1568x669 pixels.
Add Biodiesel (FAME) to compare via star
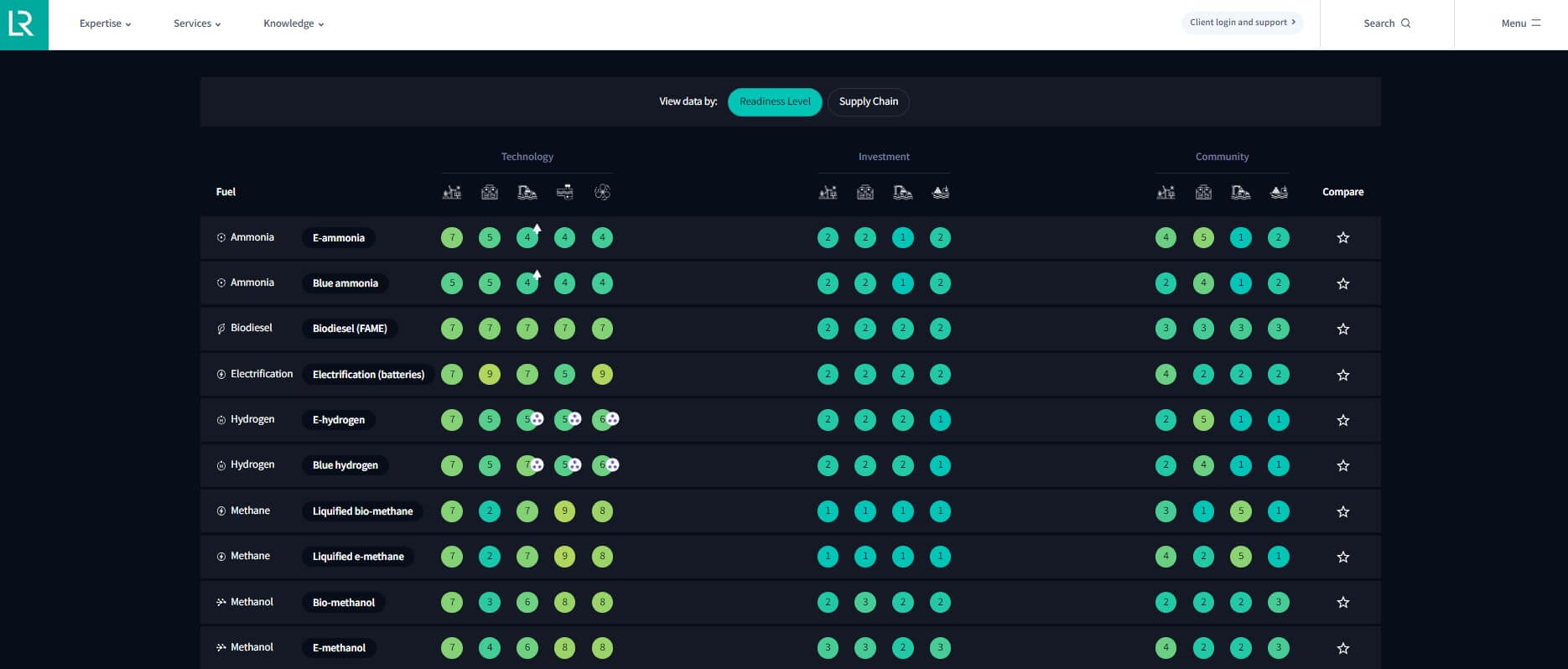click(x=1342, y=329)
